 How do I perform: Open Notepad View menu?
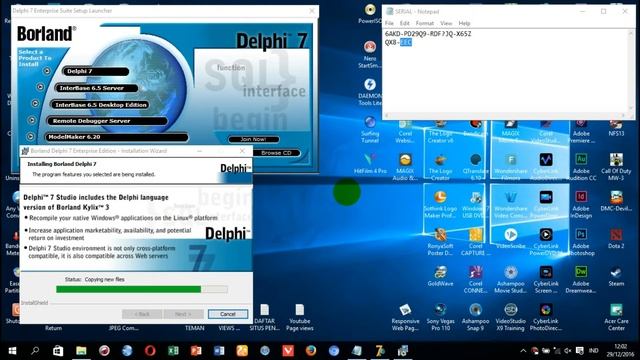(446, 23)
